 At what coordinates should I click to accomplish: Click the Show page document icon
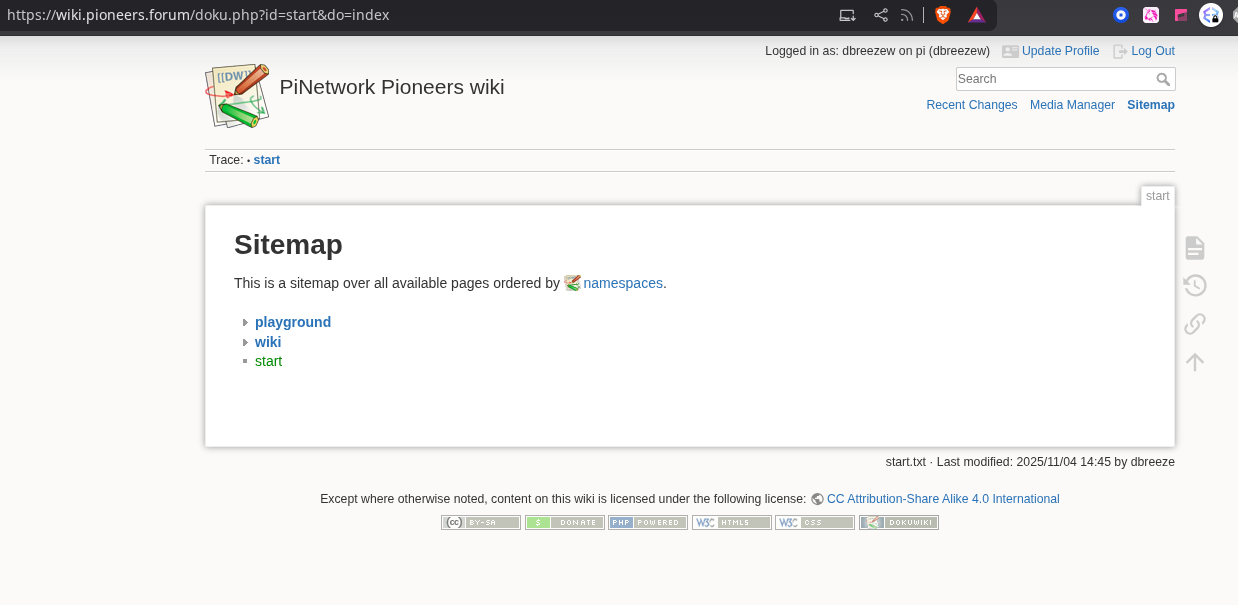1194,248
